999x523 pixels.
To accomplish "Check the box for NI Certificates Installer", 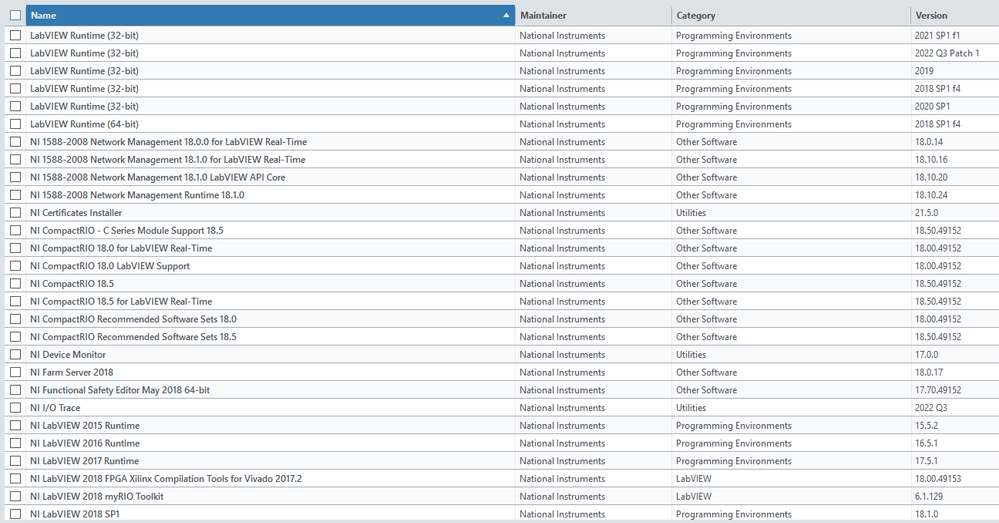I will point(15,213).
